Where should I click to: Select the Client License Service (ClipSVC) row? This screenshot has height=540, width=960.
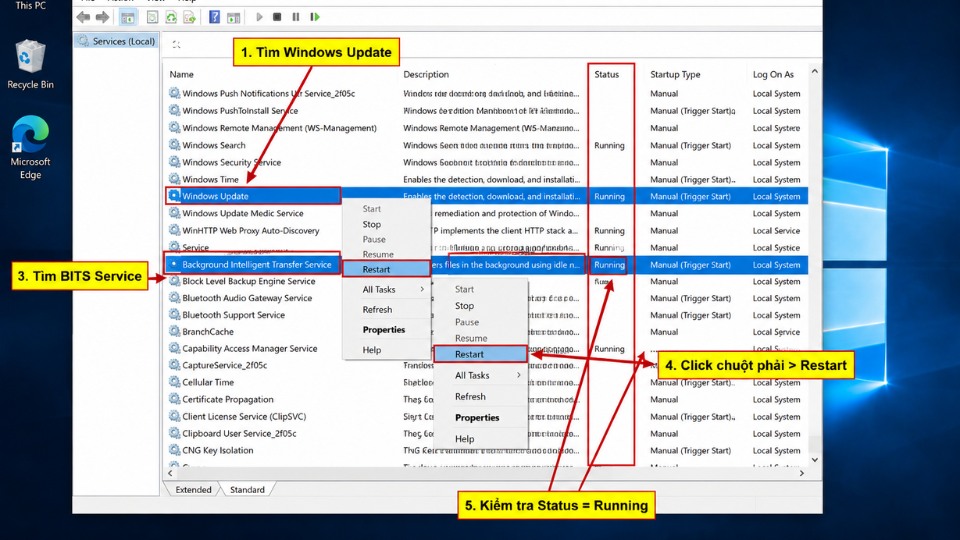tap(487, 416)
